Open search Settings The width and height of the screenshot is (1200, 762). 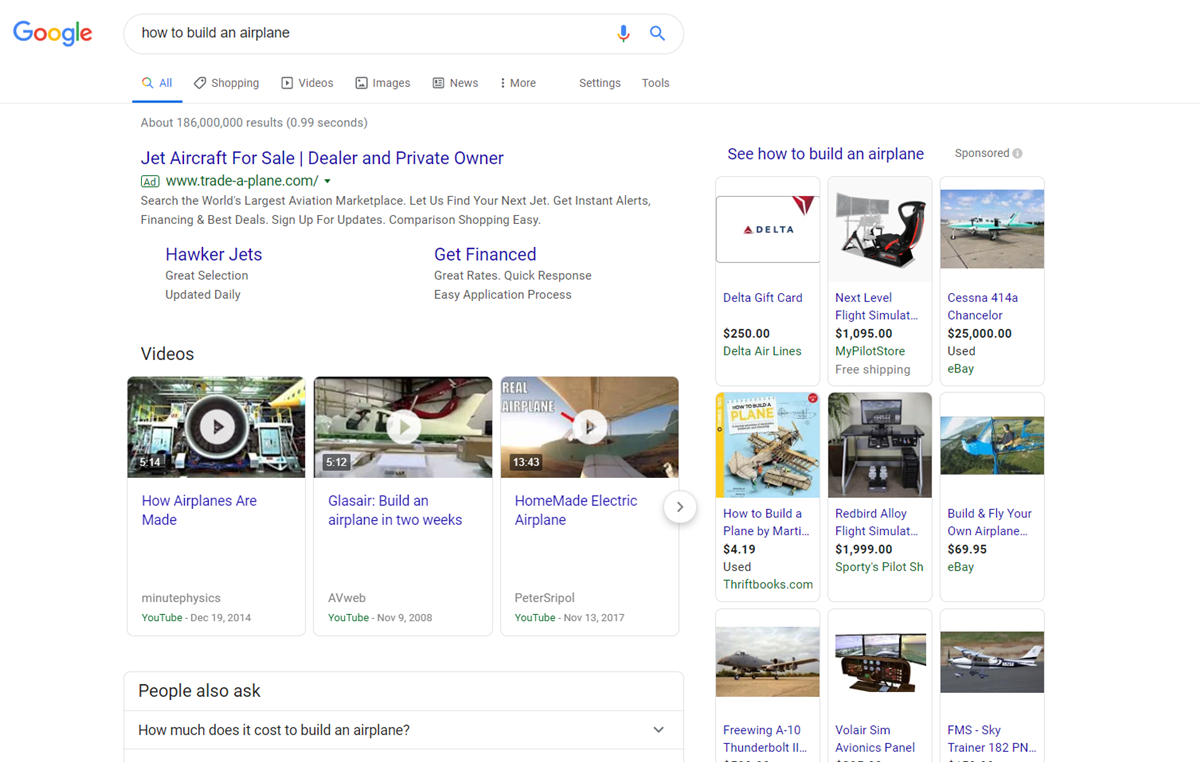pyautogui.click(x=600, y=83)
